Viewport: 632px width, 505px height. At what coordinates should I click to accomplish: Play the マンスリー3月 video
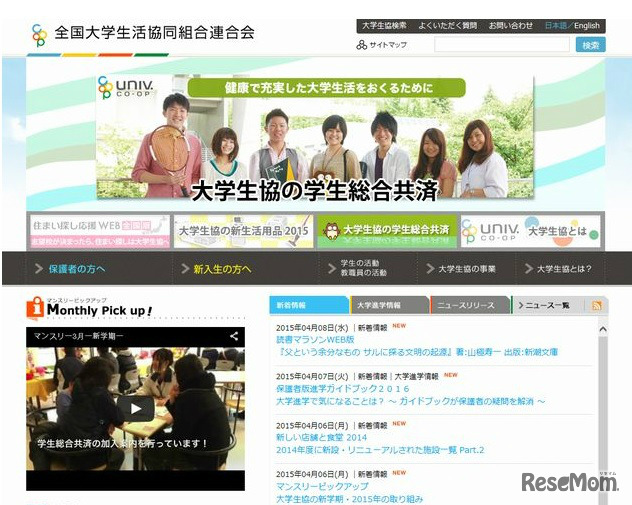tap(135, 409)
